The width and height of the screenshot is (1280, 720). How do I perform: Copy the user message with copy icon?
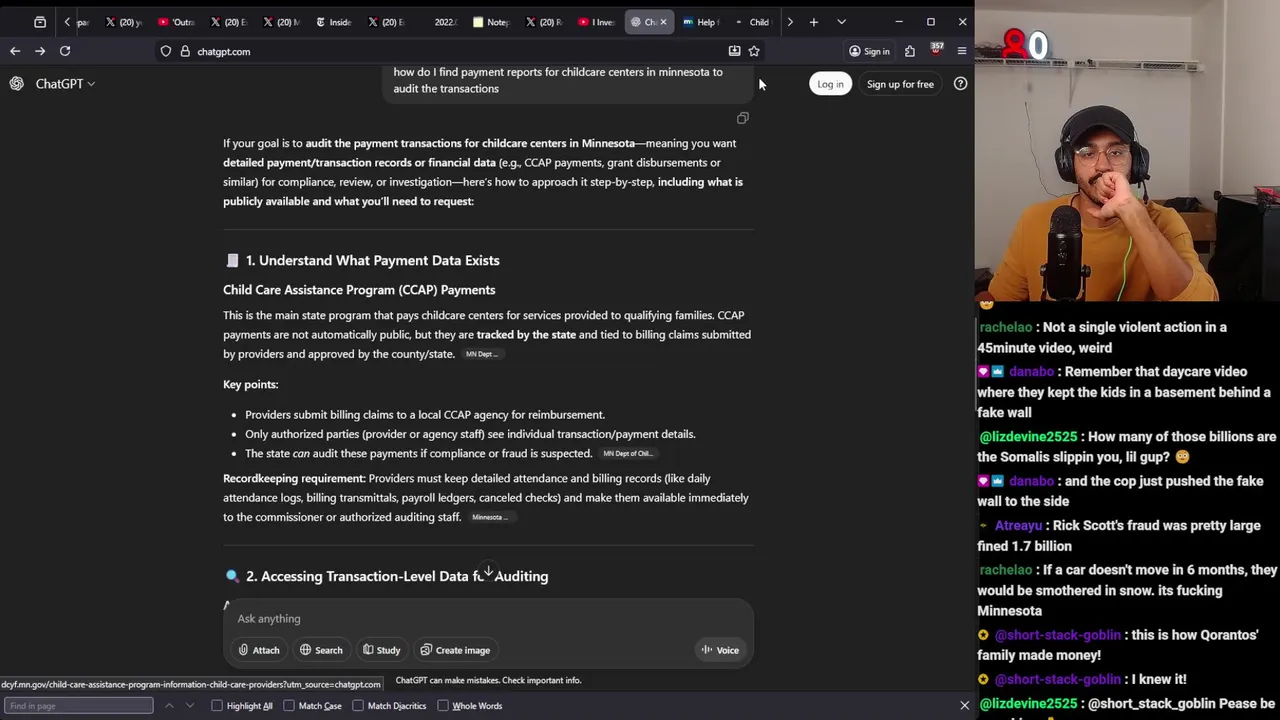(743, 118)
